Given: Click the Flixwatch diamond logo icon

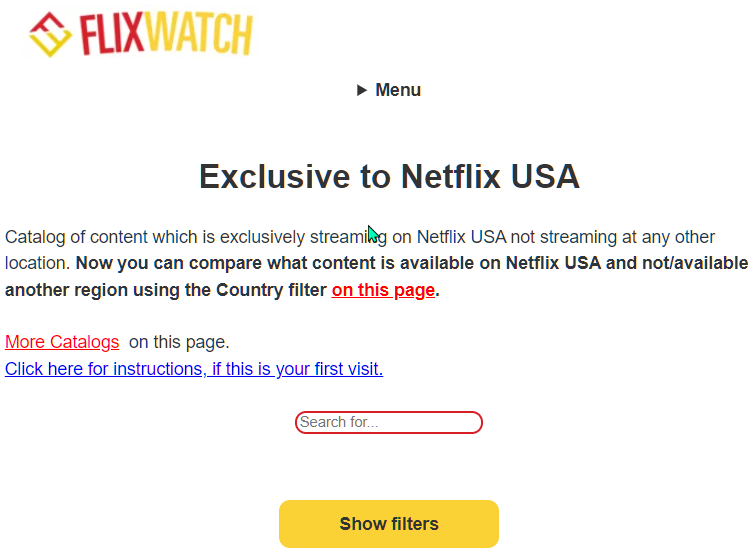Looking at the screenshot, I should (x=50, y=34).
